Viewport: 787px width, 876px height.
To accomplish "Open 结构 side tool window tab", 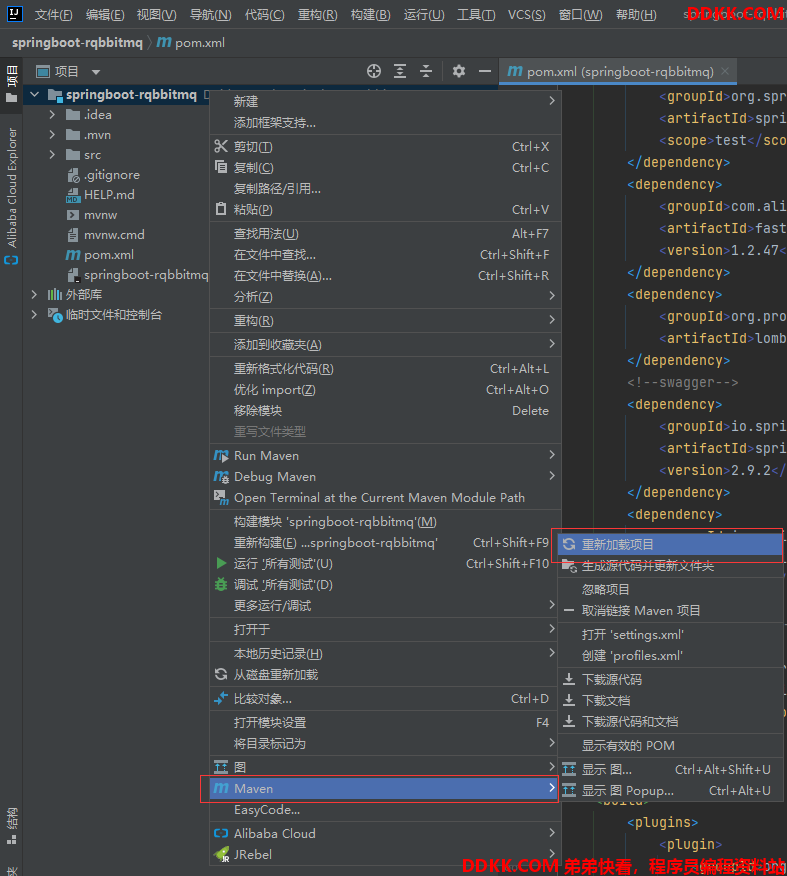I will point(12,826).
